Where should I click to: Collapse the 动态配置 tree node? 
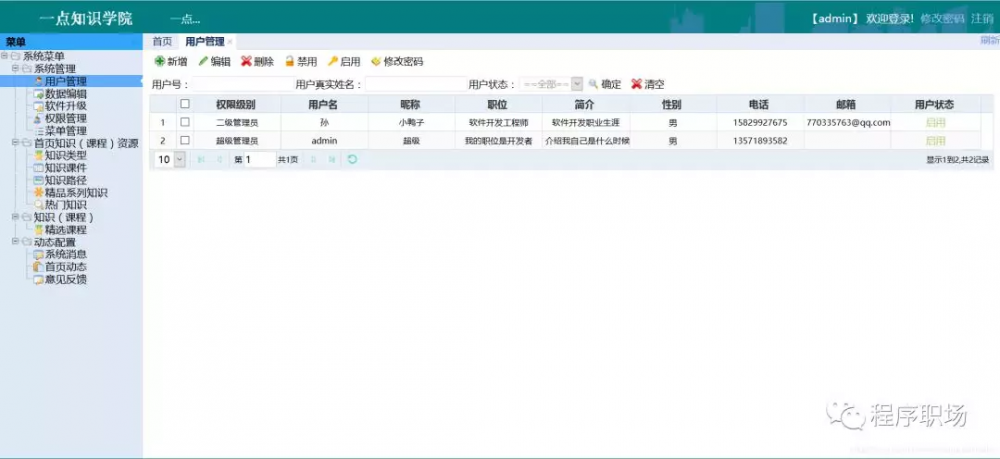[x=15, y=242]
